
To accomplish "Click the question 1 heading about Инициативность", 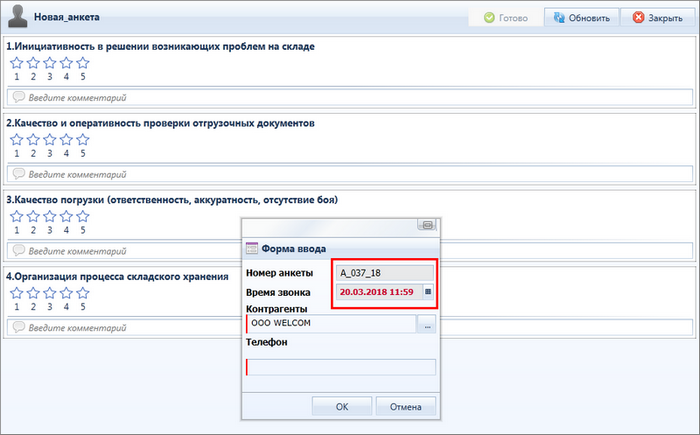I will tap(160, 46).
